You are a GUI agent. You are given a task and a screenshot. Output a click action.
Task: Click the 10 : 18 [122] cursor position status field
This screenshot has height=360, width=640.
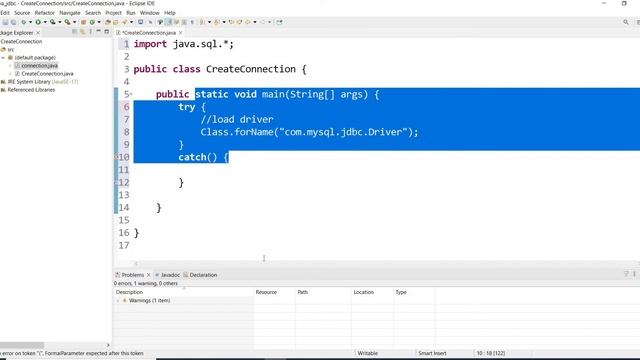491,353
